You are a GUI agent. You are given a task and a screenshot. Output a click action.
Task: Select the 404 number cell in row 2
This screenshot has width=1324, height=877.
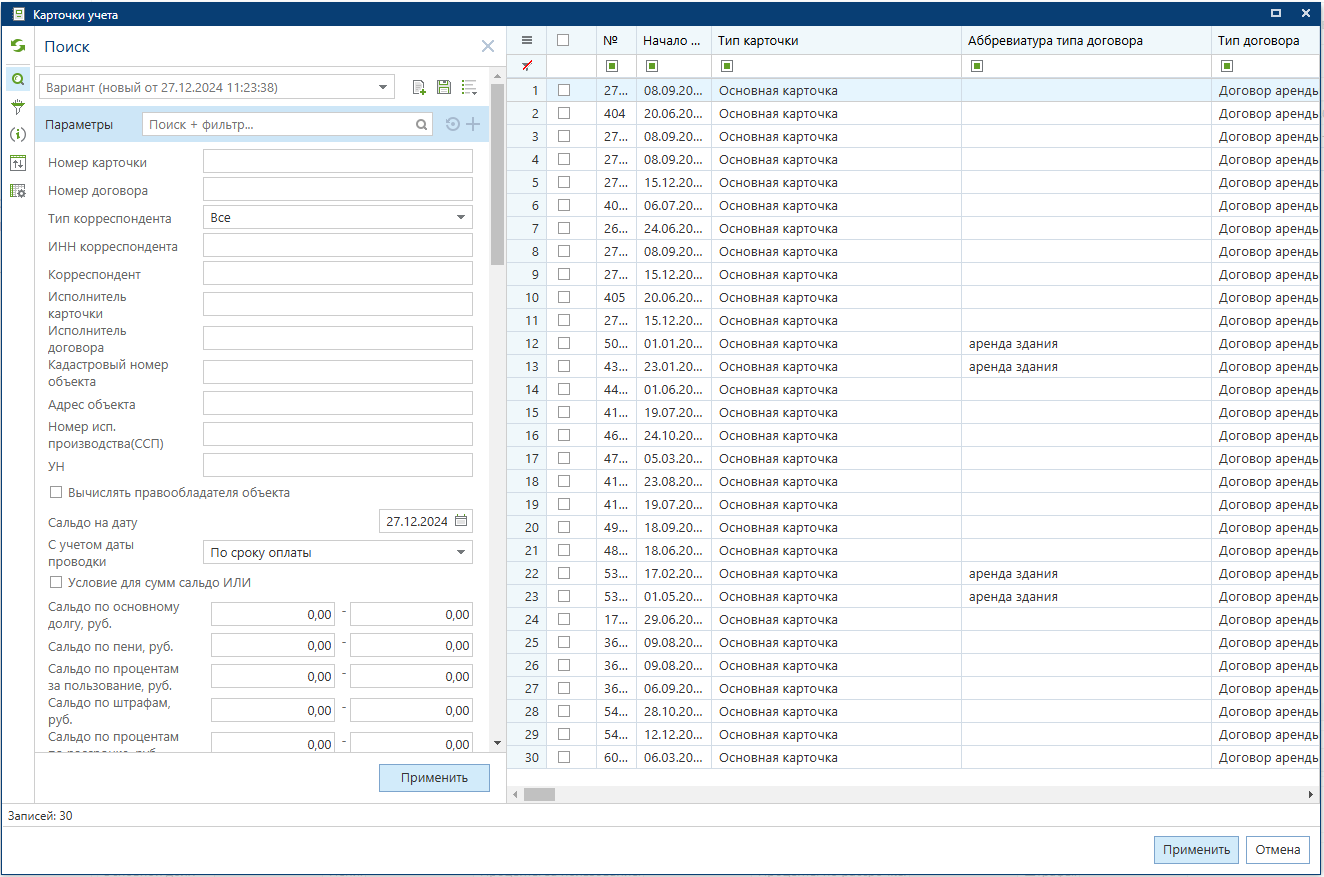point(616,113)
